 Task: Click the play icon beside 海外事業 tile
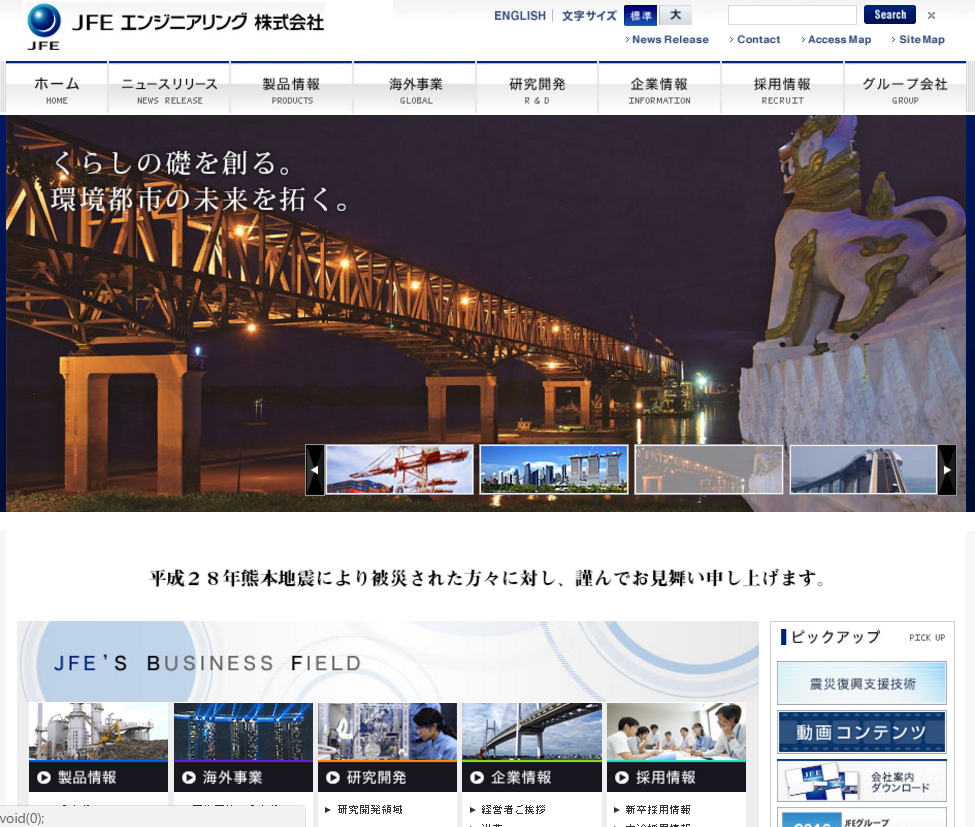(x=188, y=777)
